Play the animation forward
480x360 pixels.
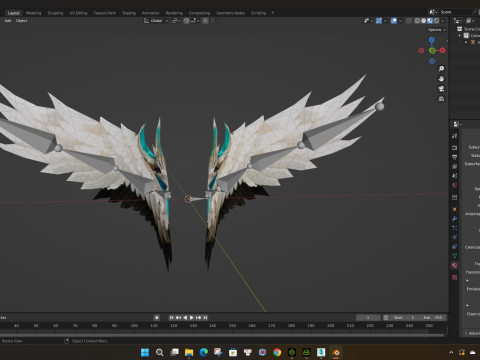pos(192,318)
